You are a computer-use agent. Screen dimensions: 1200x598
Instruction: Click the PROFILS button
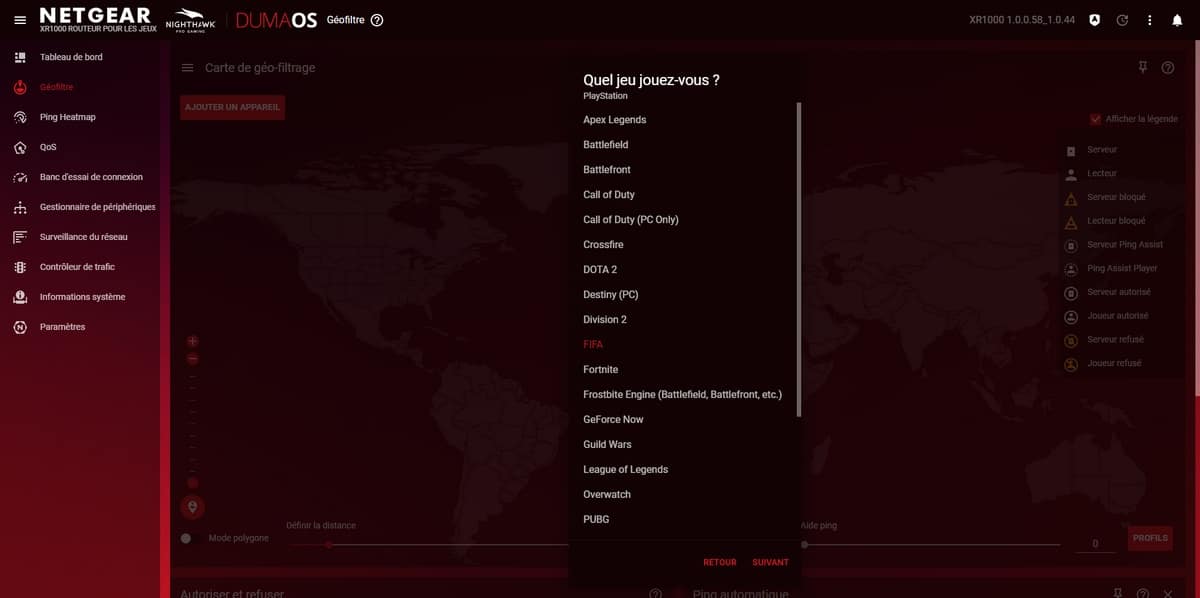1150,538
